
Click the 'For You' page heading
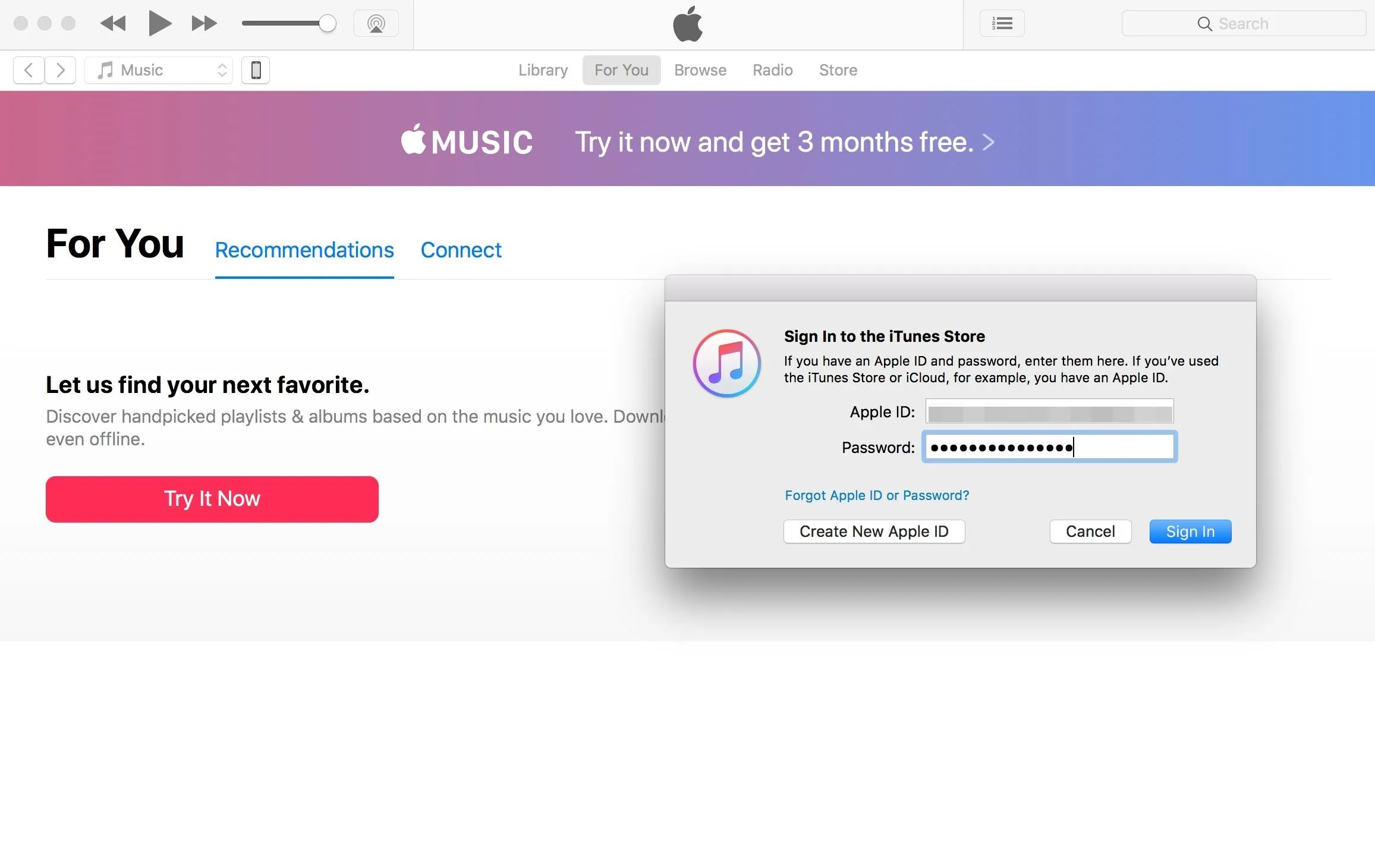click(x=115, y=244)
